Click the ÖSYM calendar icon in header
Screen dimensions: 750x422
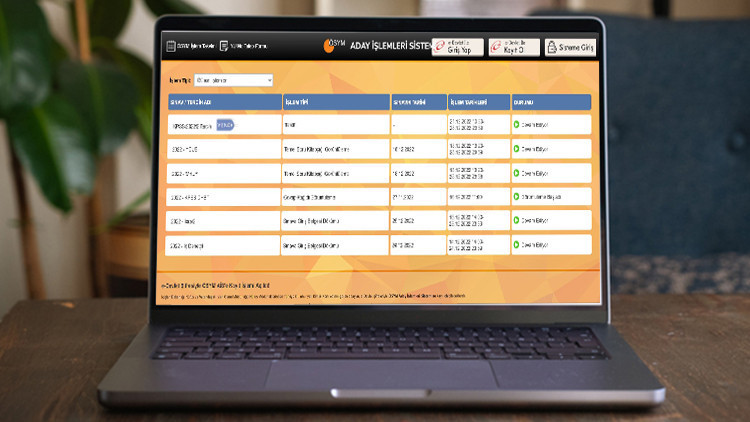click(170, 46)
